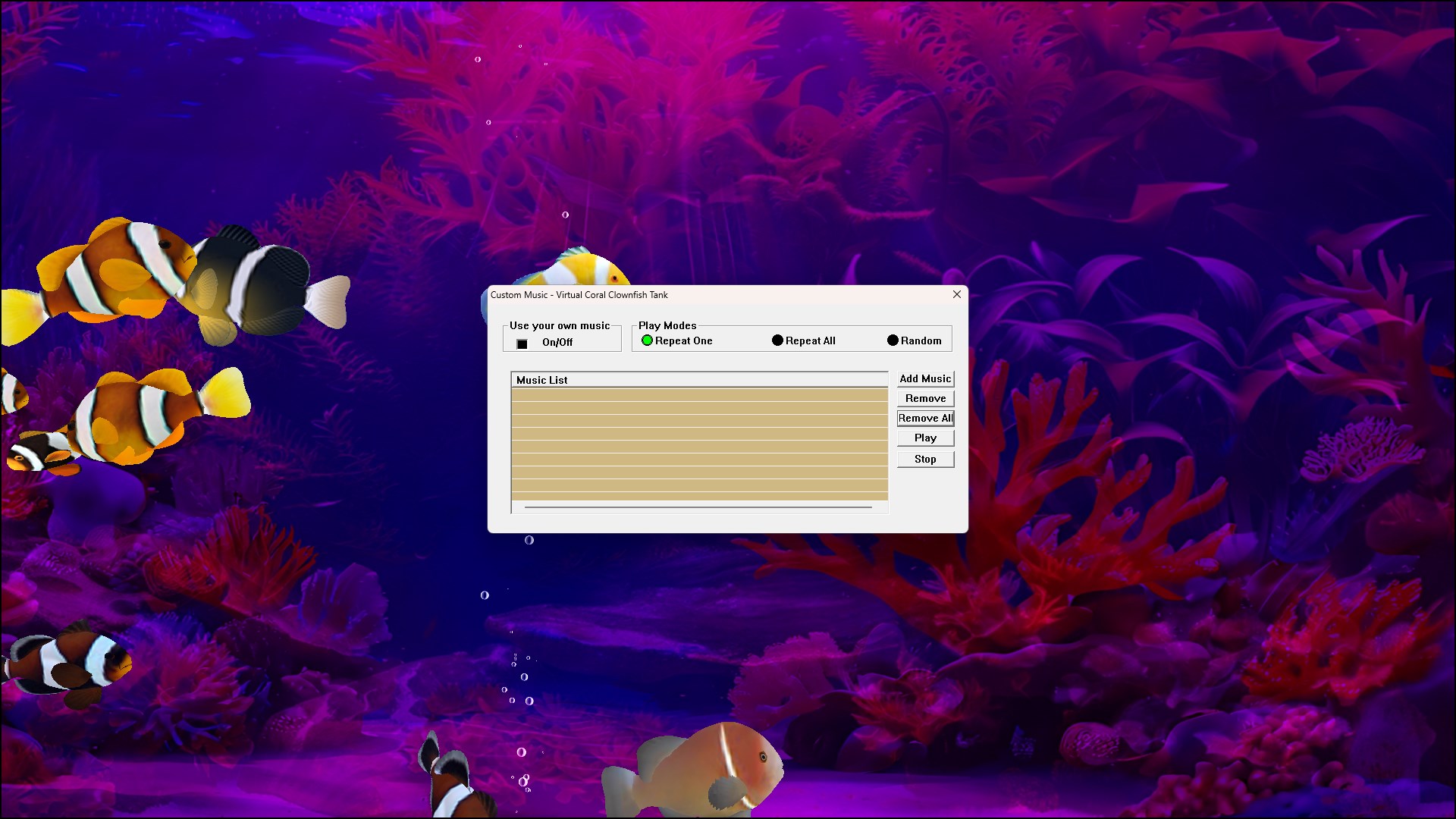Screen dimensions: 1456x819
Task: Click the black Repeat All indicator
Action: (778, 340)
